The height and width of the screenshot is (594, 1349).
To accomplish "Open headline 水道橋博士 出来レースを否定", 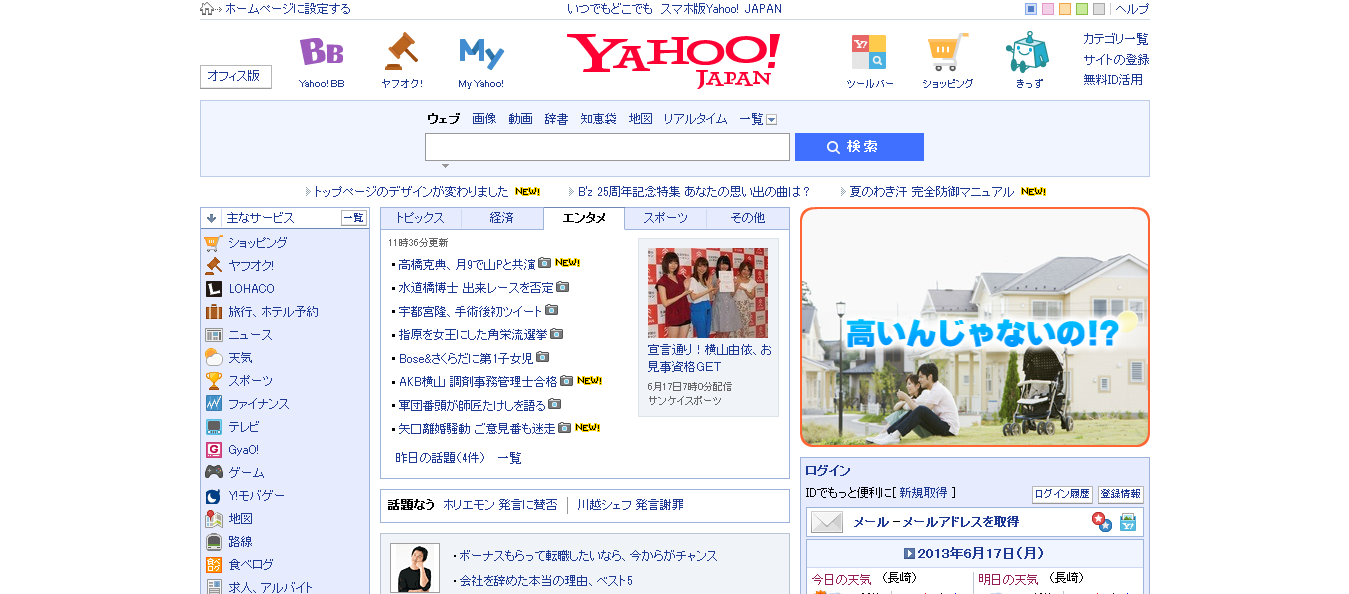I will click(x=476, y=288).
